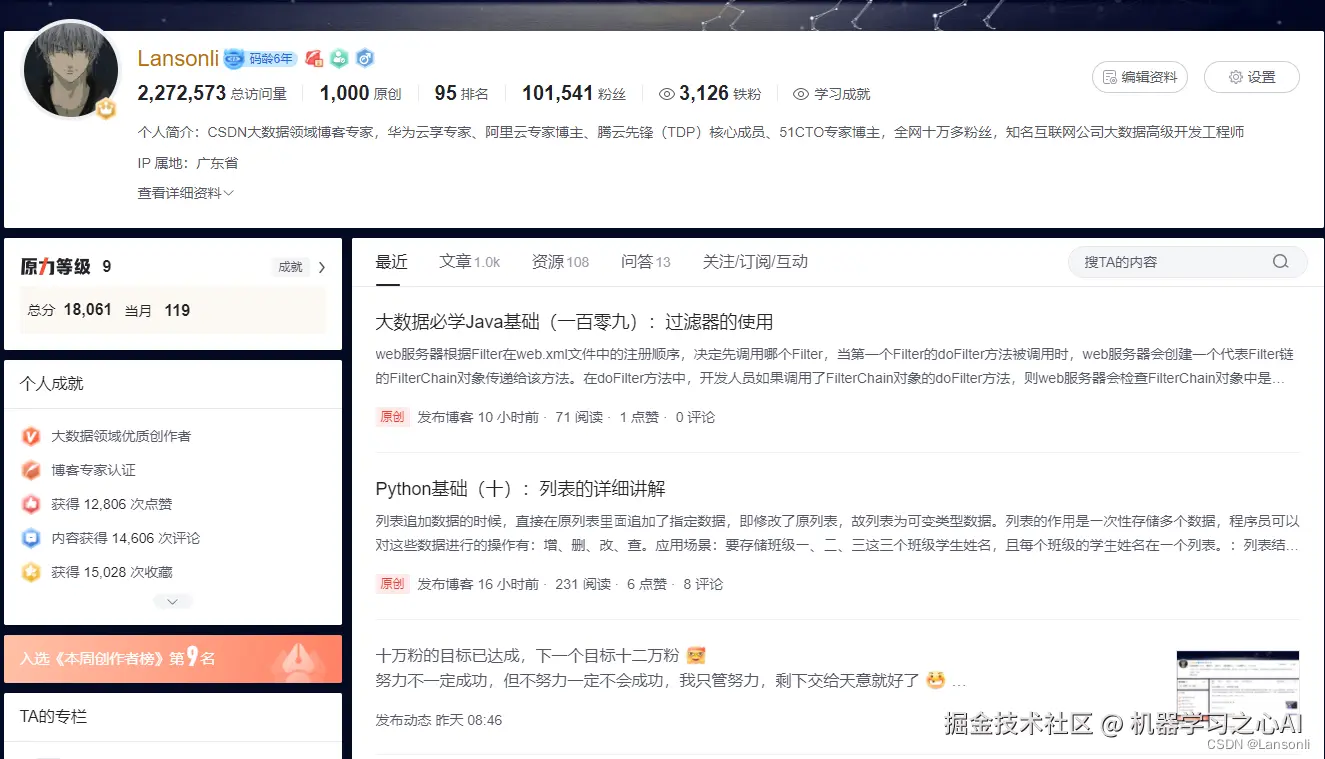The image size is (1325, 759).
Task: Click the 大数据领域优质创作者 badge icon
Action: (31, 436)
